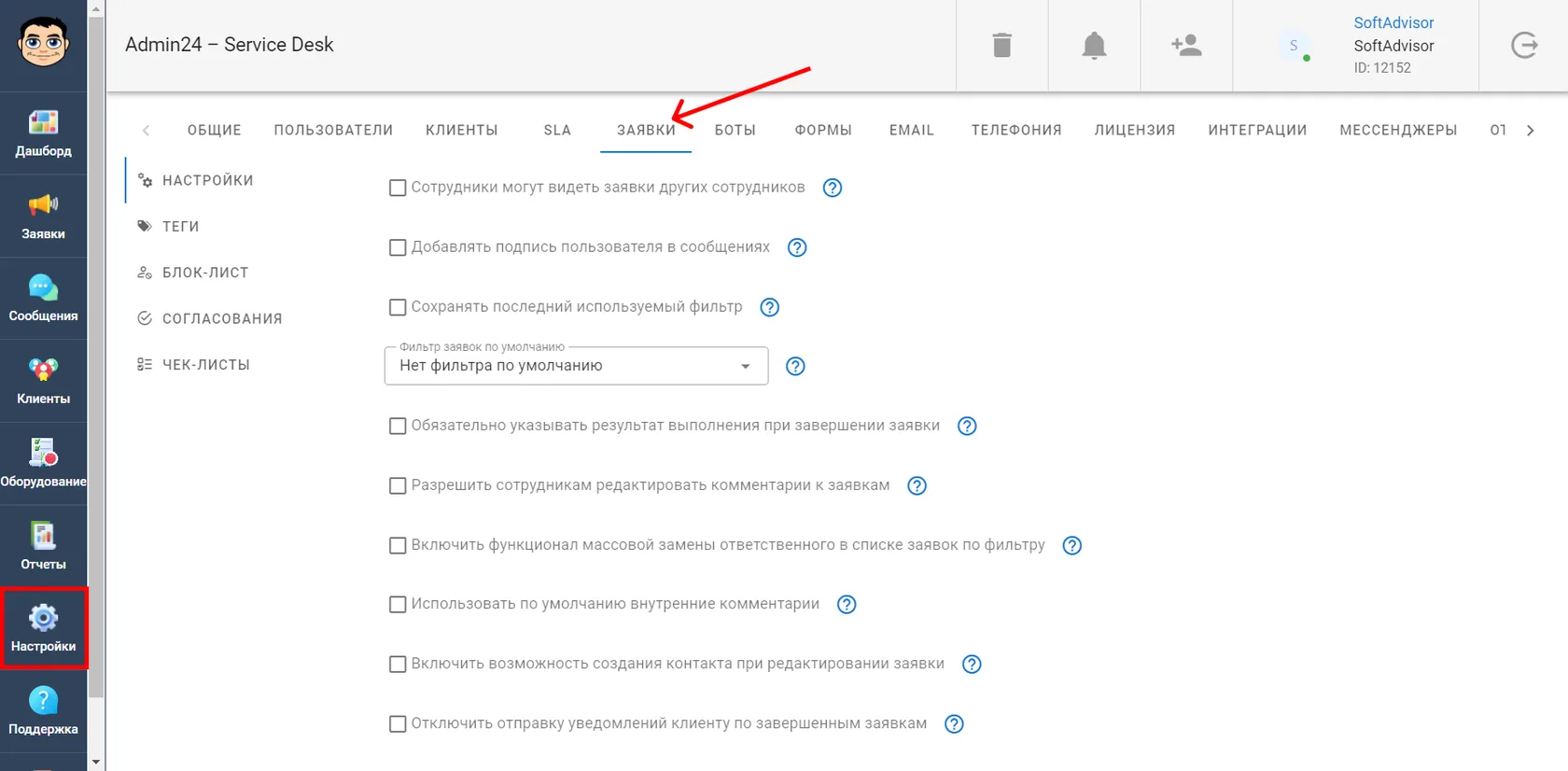1568x771 pixels.
Task: Open the Дашборд section in sidebar
Action: 43,133
